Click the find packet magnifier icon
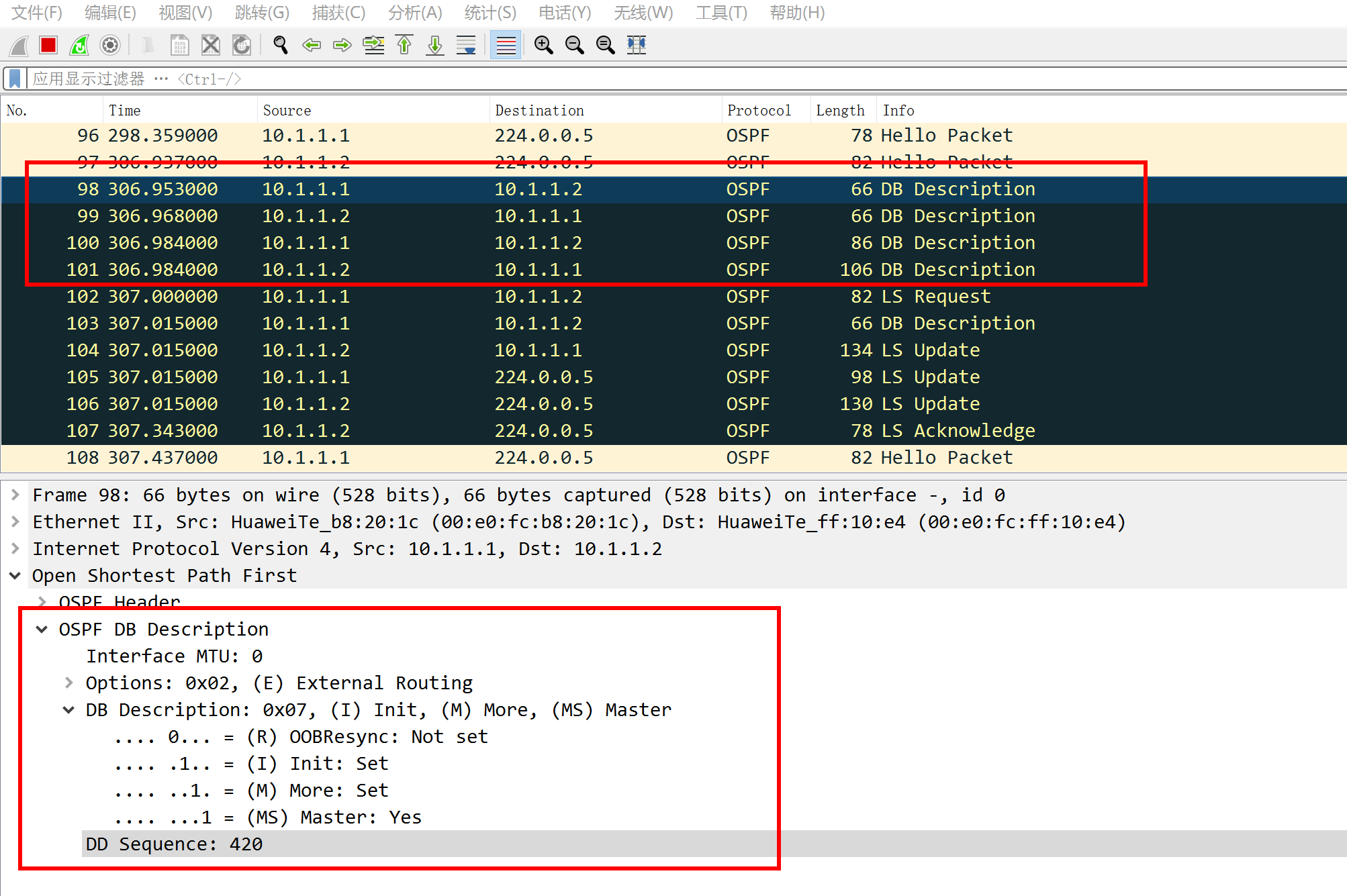Screen dimensions: 1347x896 coord(280,45)
